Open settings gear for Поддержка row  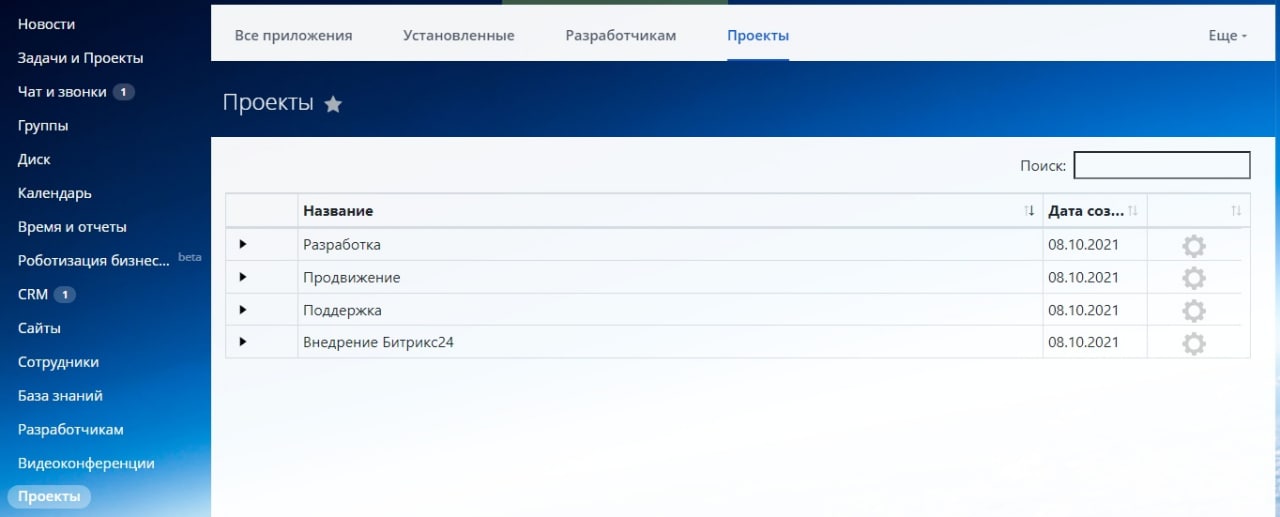click(1193, 311)
